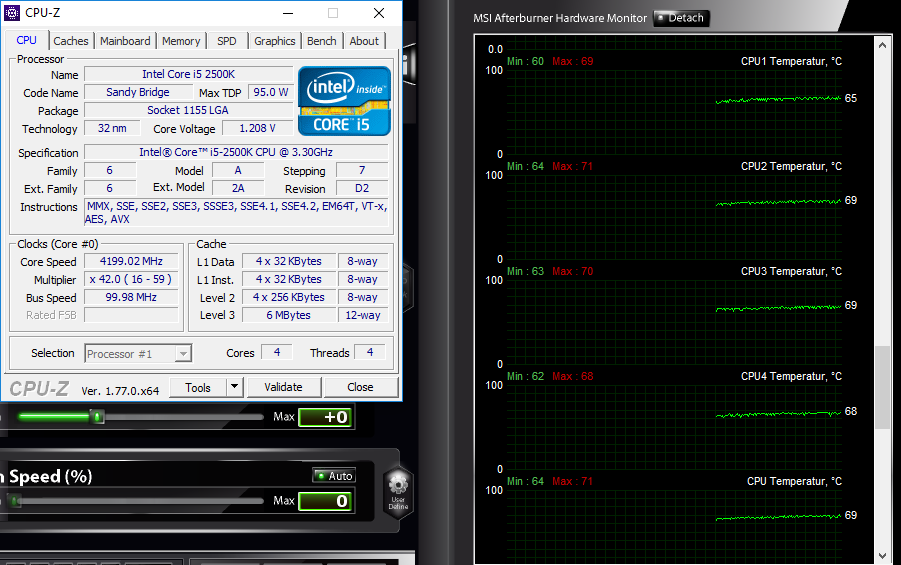Click the Intel Core i5 logo badge
The image size is (901, 565).
click(344, 101)
